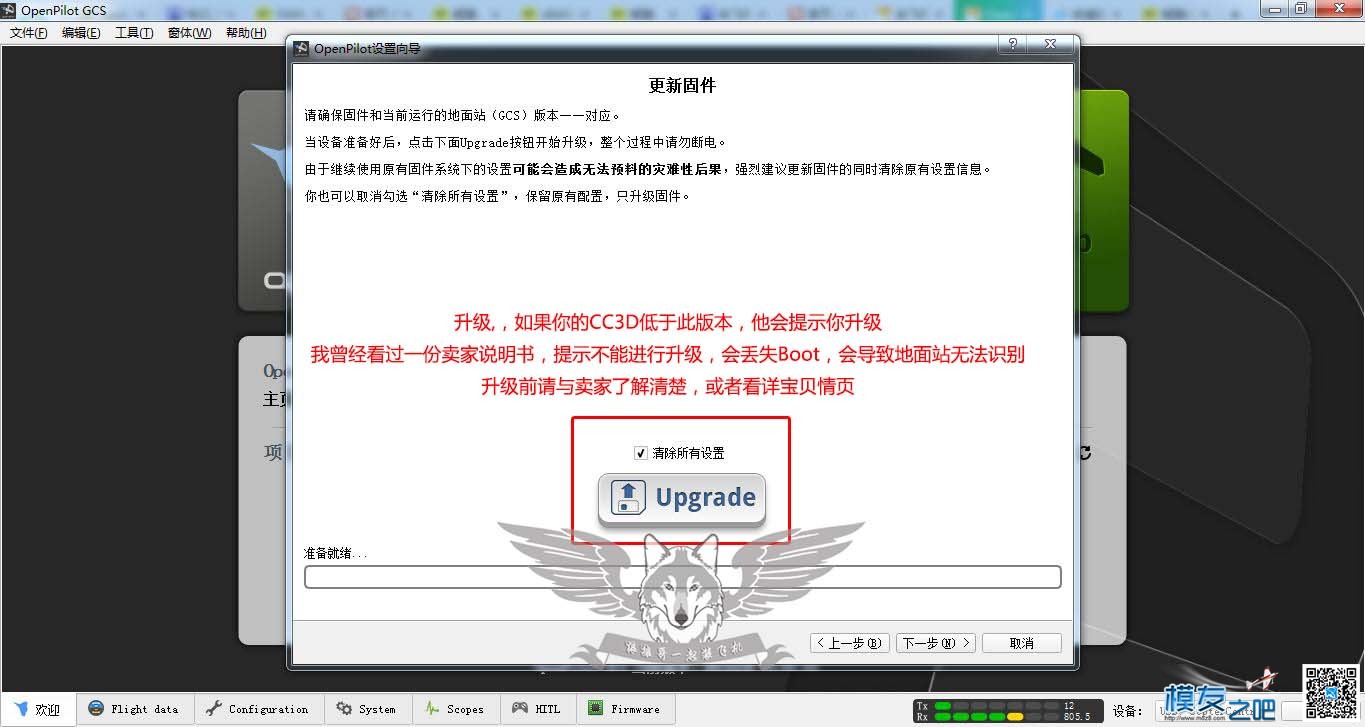Close the OpenPilot设置向导 dialog
This screenshot has width=1365, height=727.
pyautogui.click(x=1050, y=45)
